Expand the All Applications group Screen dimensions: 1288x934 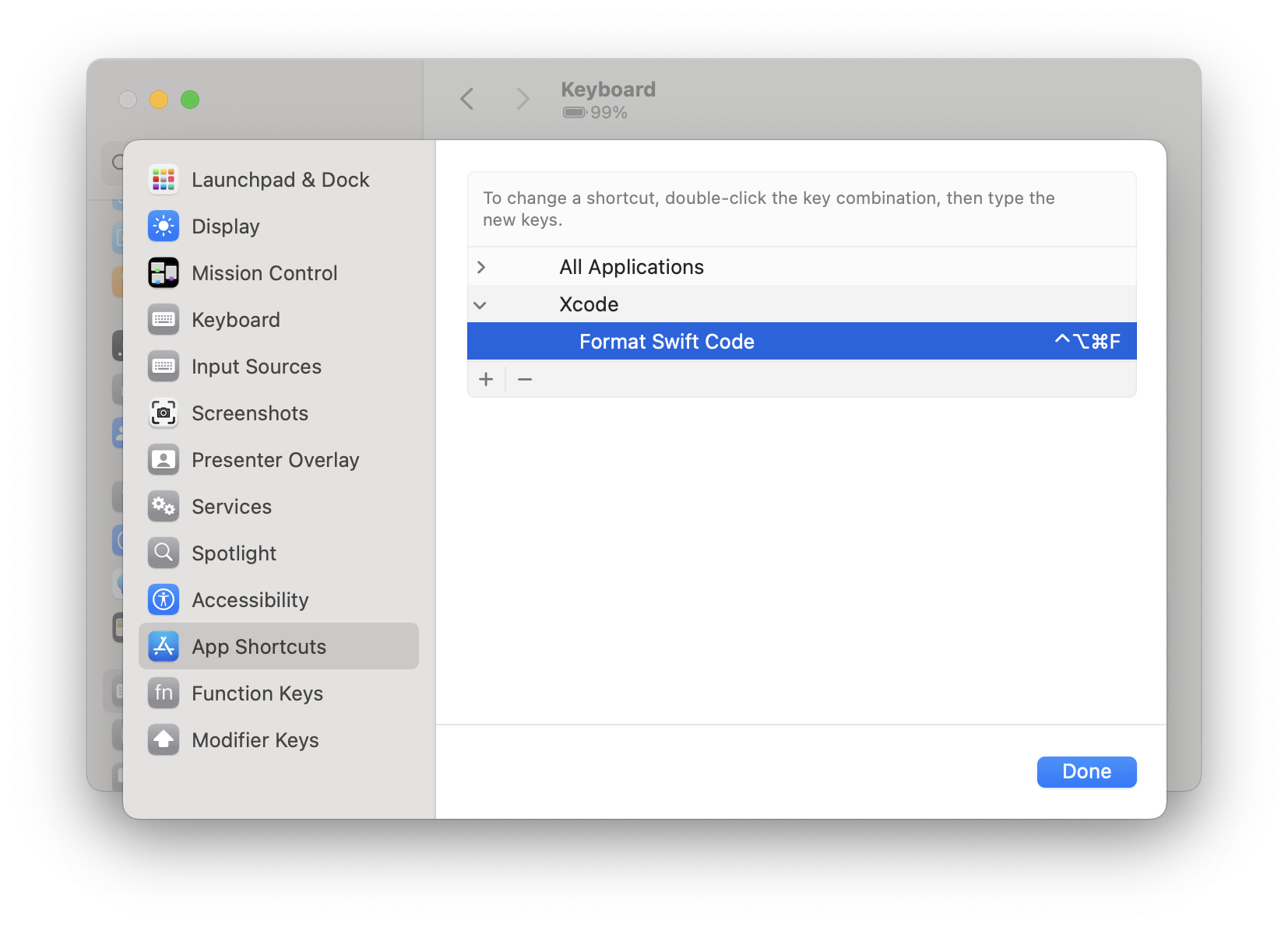tap(481, 267)
